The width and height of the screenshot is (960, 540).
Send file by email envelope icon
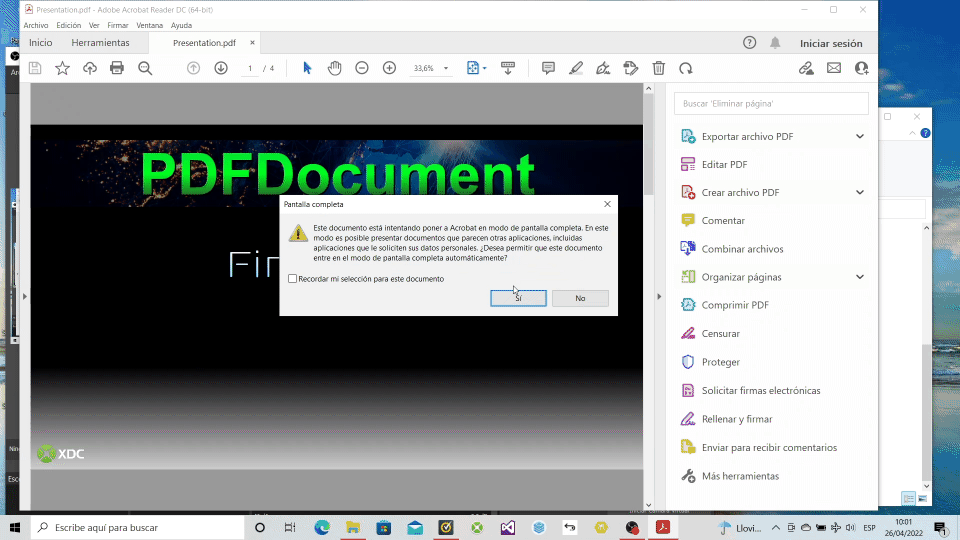click(834, 68)
